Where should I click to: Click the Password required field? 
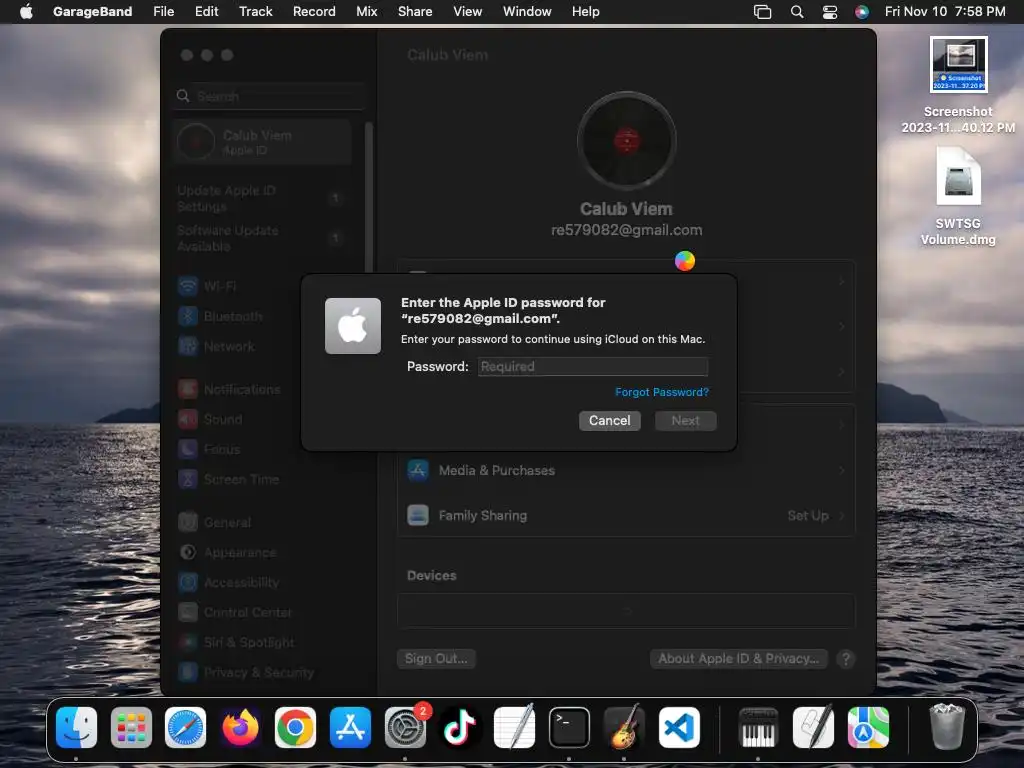pos(593,366)
